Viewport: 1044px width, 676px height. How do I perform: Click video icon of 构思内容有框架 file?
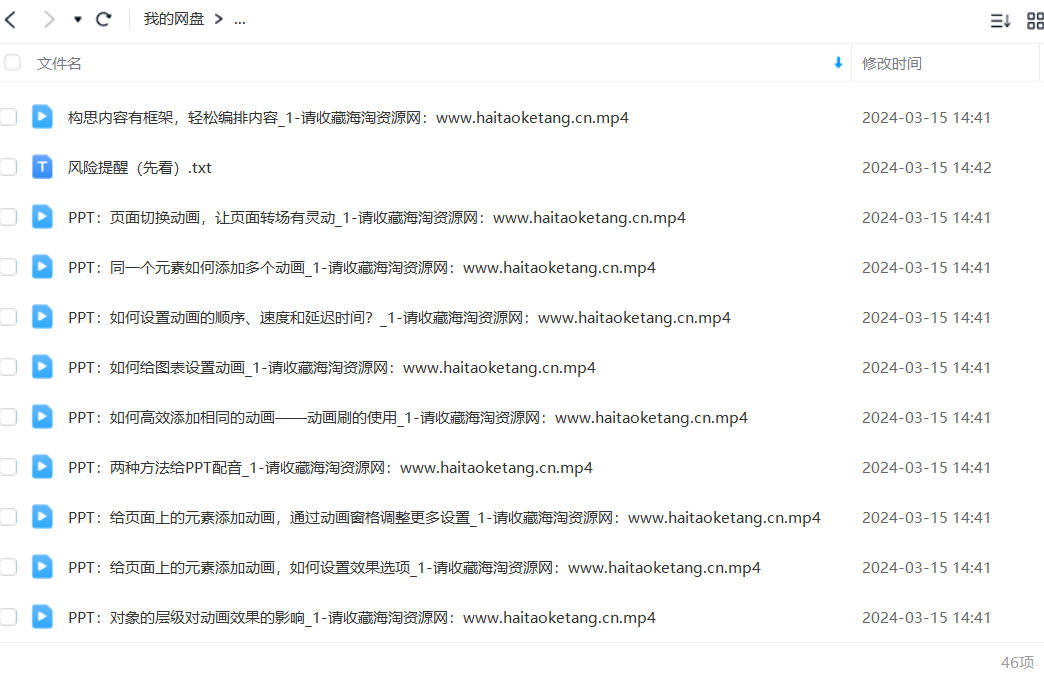tap(42, 117)
